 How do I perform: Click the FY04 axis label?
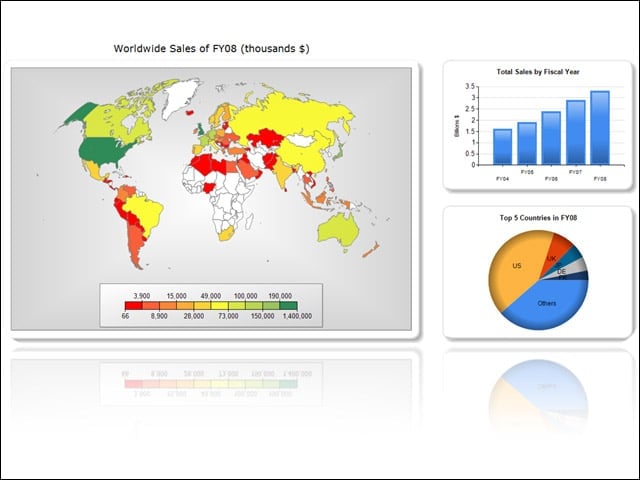point(502,179)
